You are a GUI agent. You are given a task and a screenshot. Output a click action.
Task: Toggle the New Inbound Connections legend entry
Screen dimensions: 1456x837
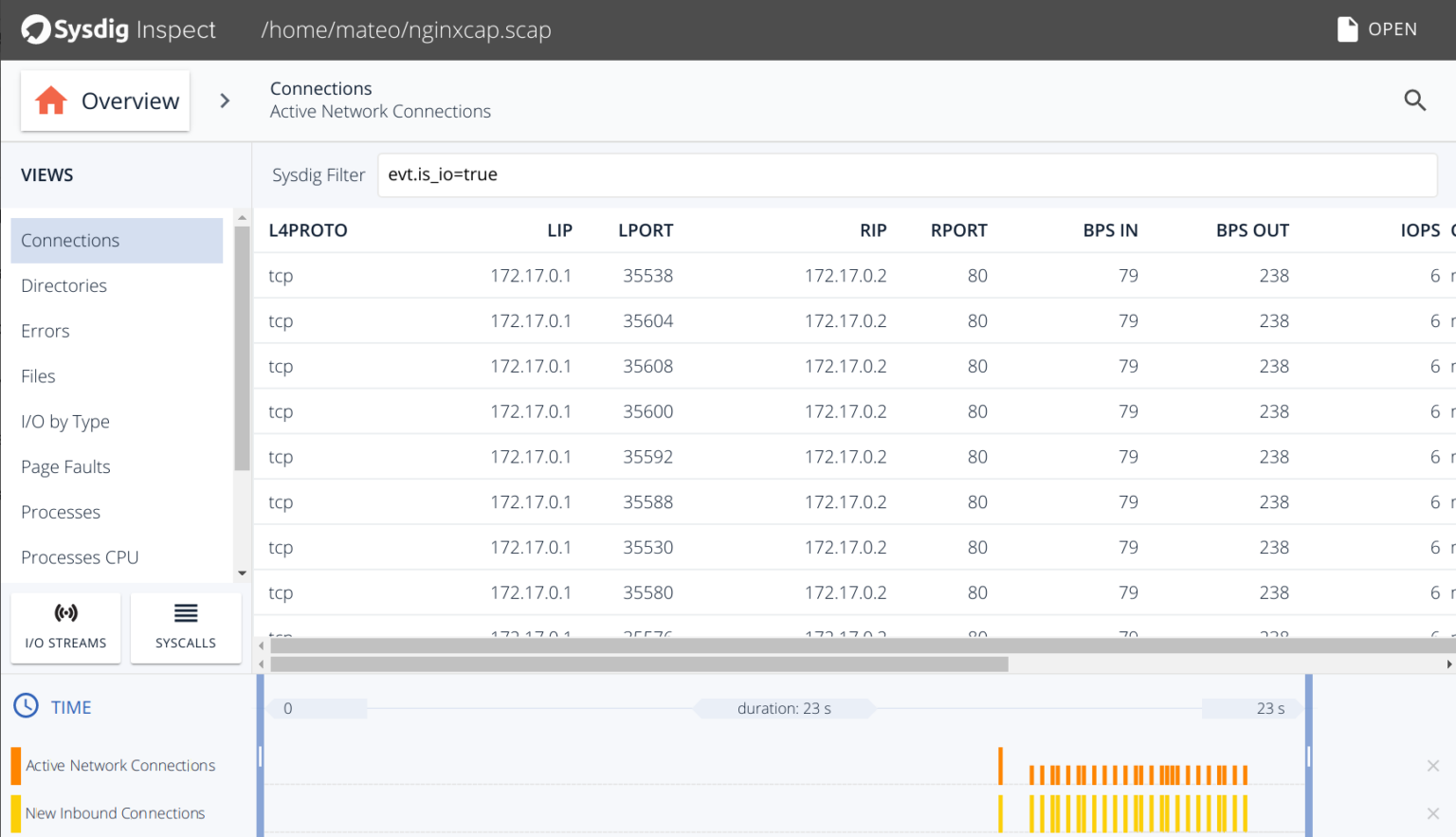point(116,812)
